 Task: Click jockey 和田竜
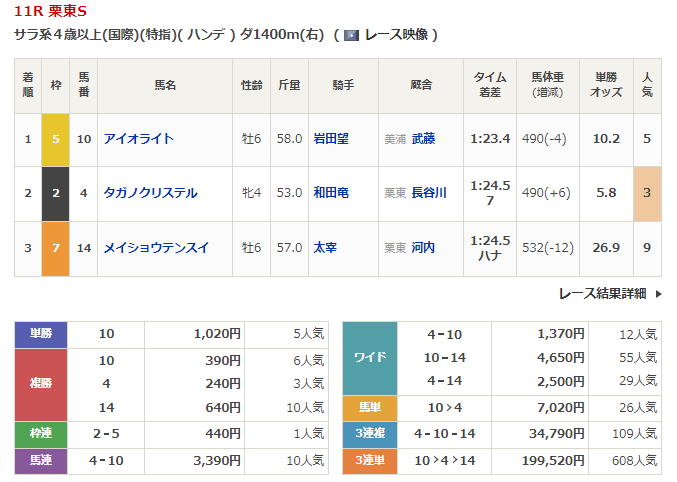[330, 193]
